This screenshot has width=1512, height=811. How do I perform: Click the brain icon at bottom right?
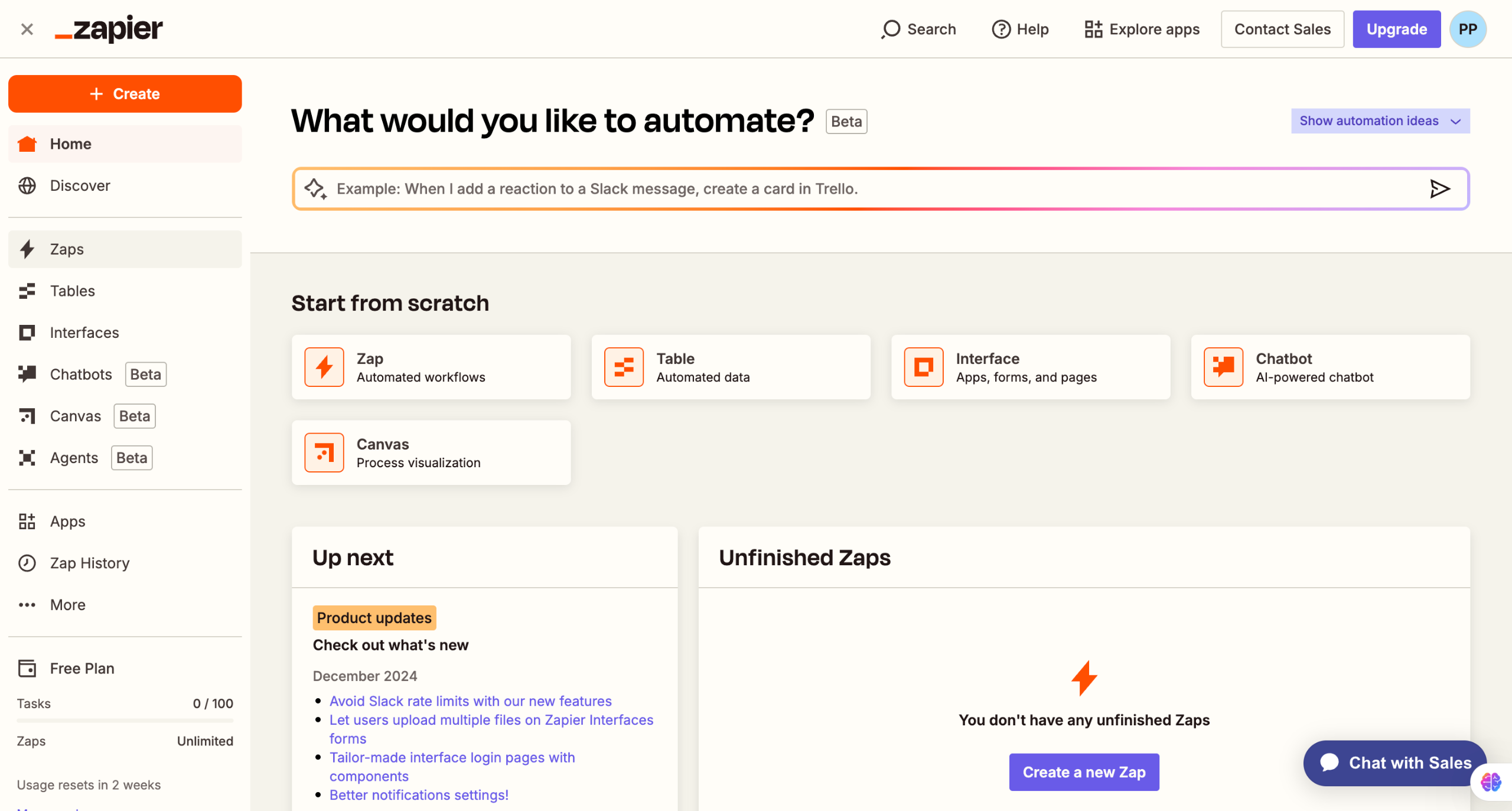click(x=1490, y=782)
